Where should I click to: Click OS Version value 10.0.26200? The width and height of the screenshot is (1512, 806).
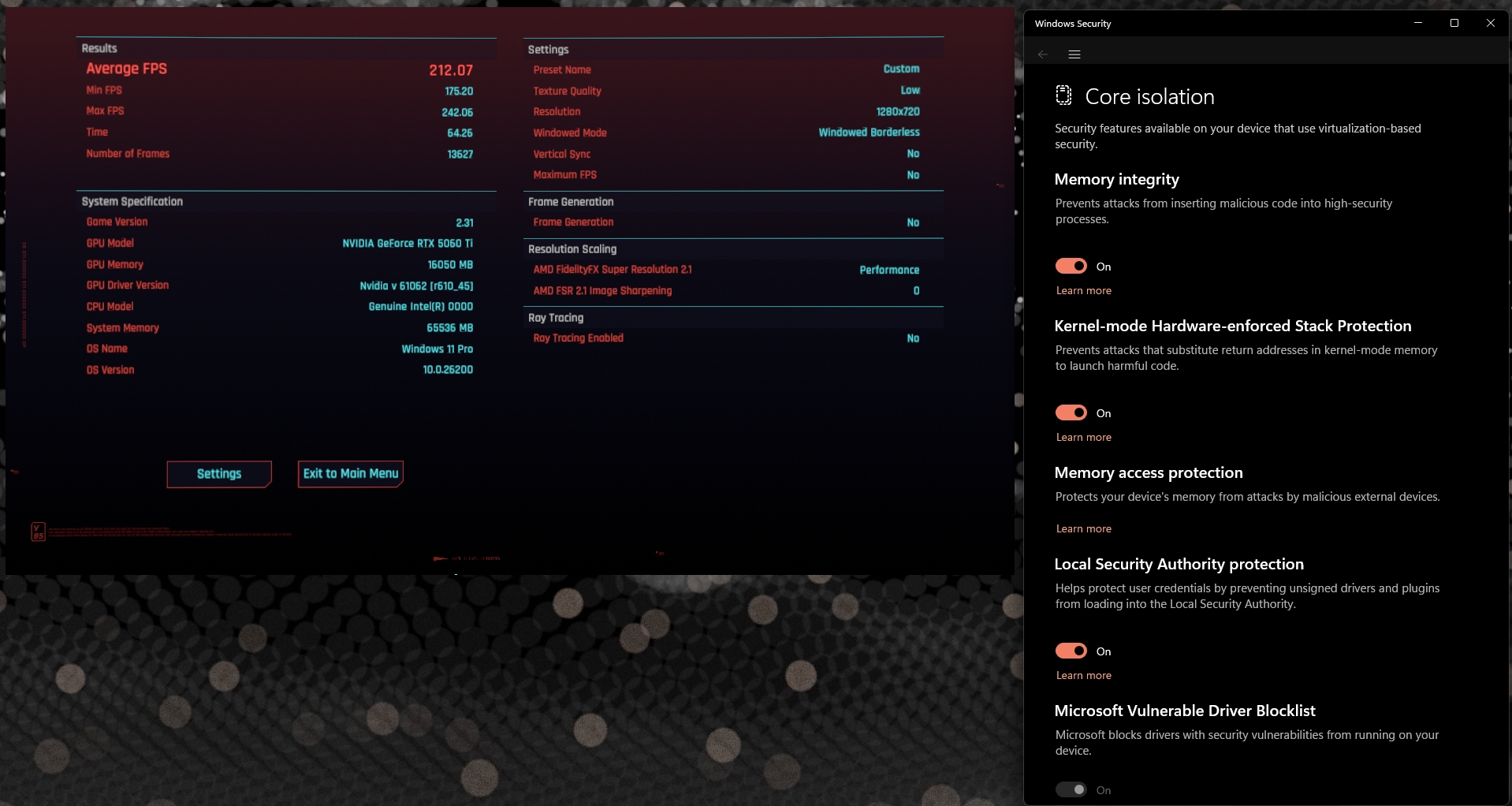[448, 370]
